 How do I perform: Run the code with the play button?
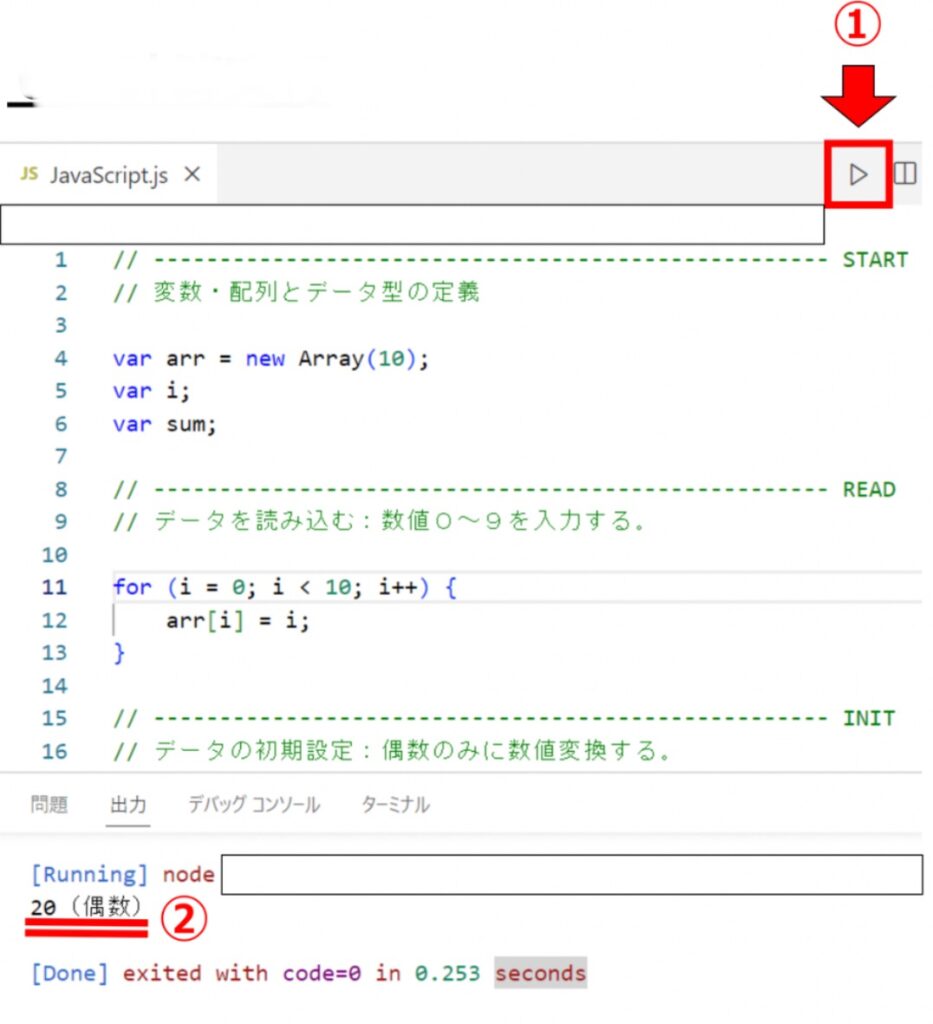click(858, 175)
